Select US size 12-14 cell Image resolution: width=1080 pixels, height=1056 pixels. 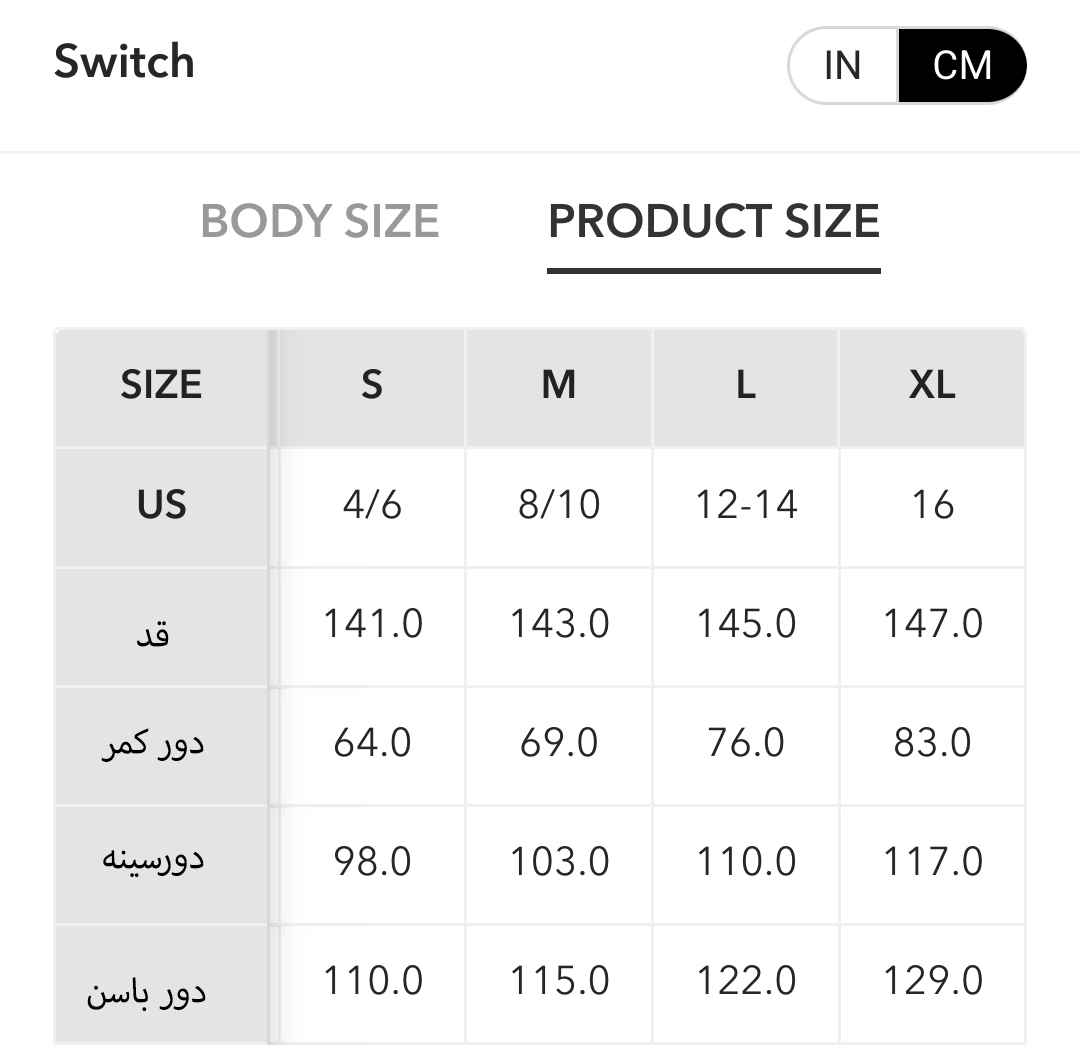click(x=746, y=505)
